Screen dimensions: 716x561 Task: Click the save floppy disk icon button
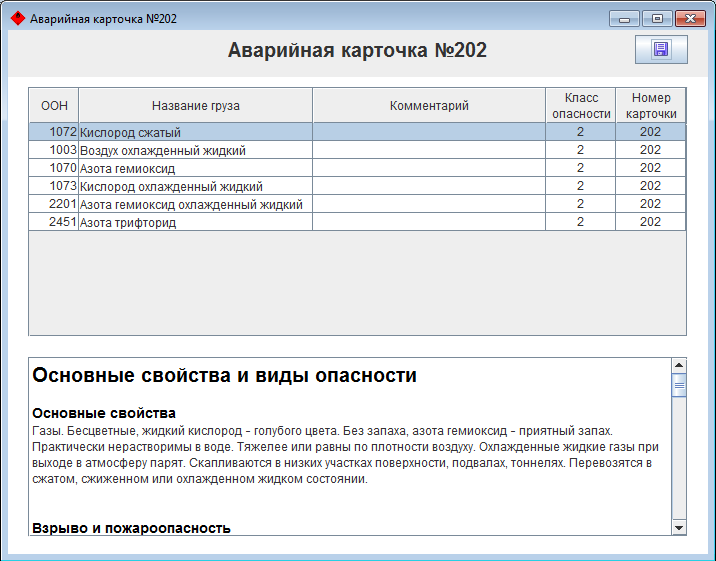click(x=661, y=49)
